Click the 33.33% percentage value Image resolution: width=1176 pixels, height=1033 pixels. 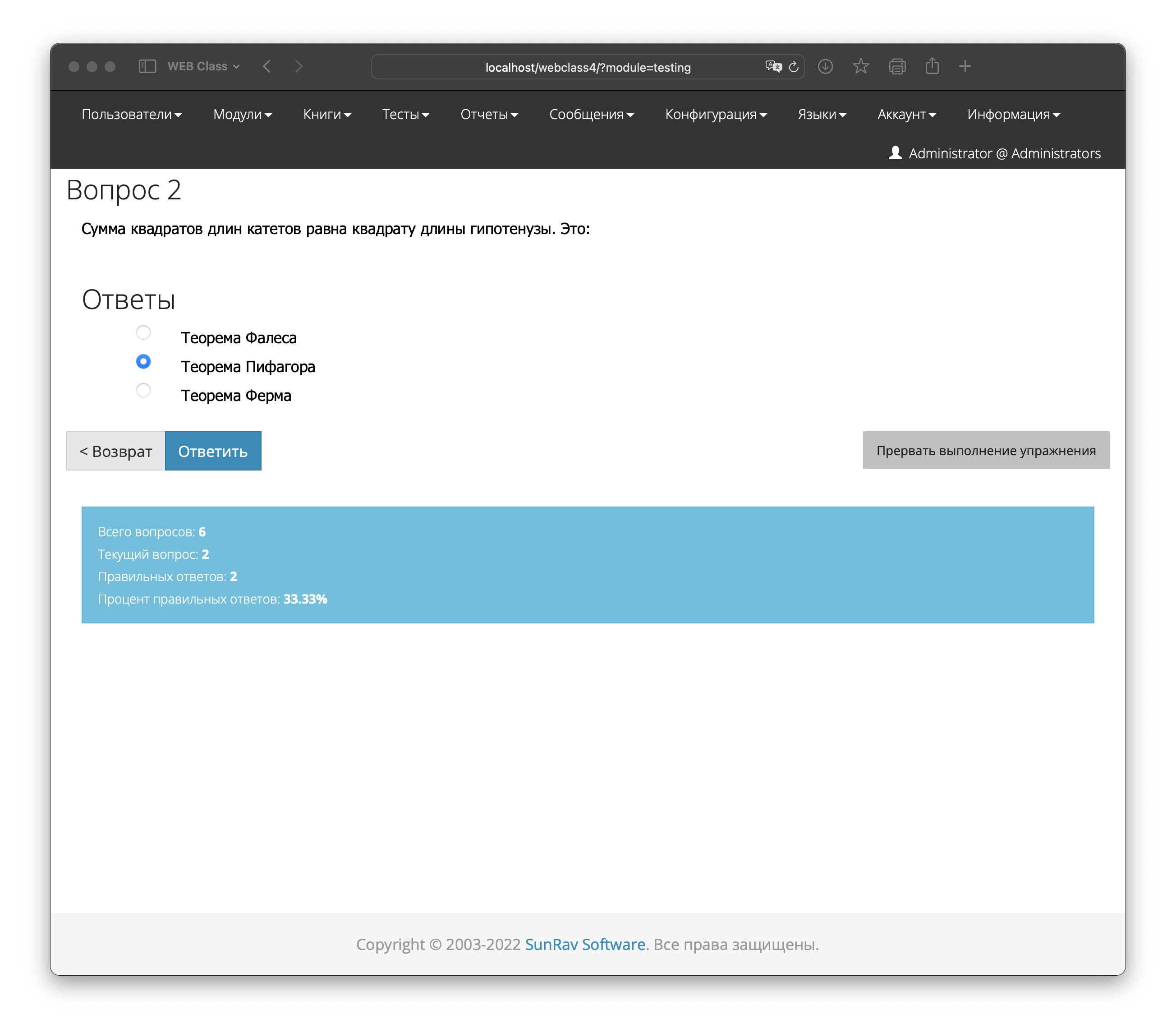[x=305, y=599]
